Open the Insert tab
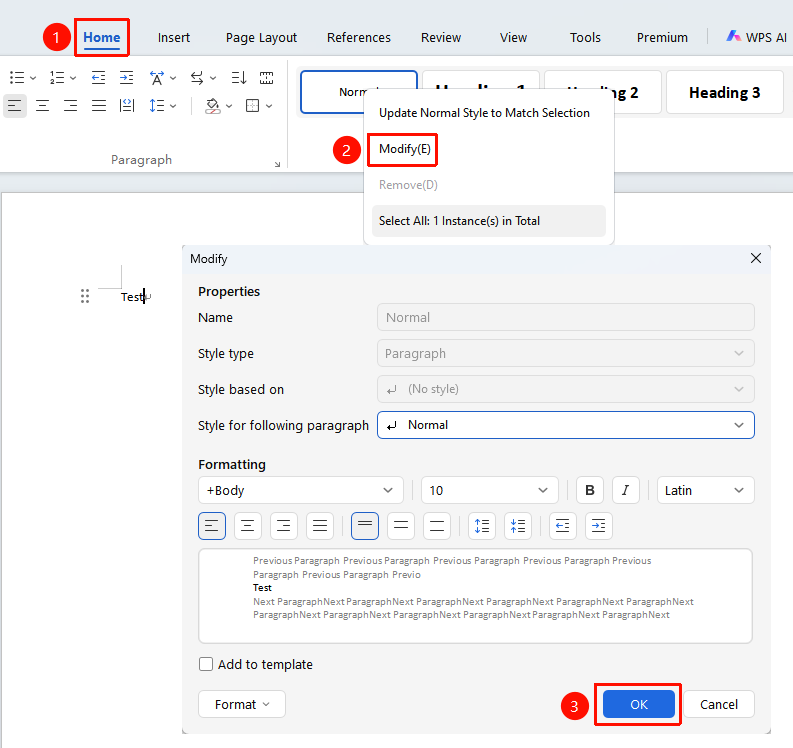Viewport: 793px width, 748px height. tap(173, 37)
